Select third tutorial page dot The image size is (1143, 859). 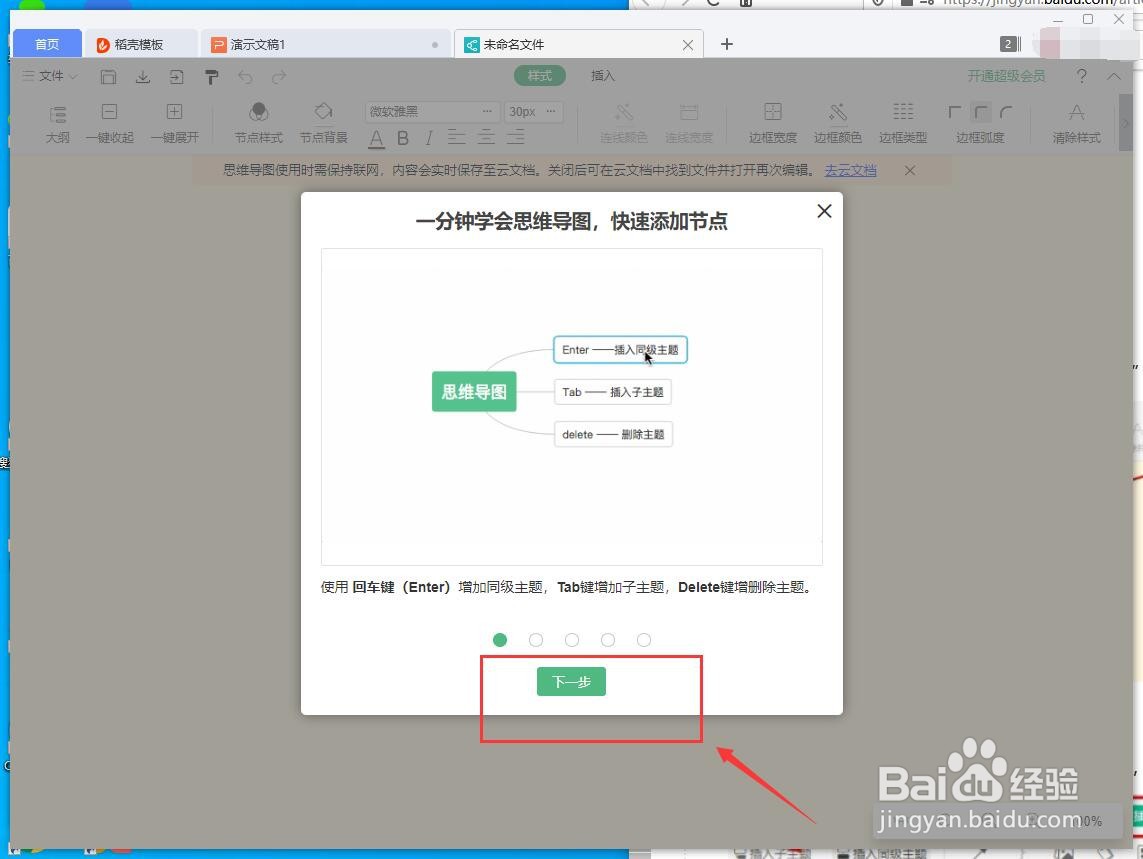[x=572, y=640]
